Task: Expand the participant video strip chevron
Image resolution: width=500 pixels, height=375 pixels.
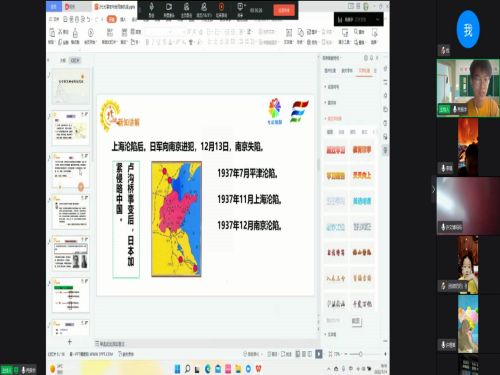Action: (433, 190)
